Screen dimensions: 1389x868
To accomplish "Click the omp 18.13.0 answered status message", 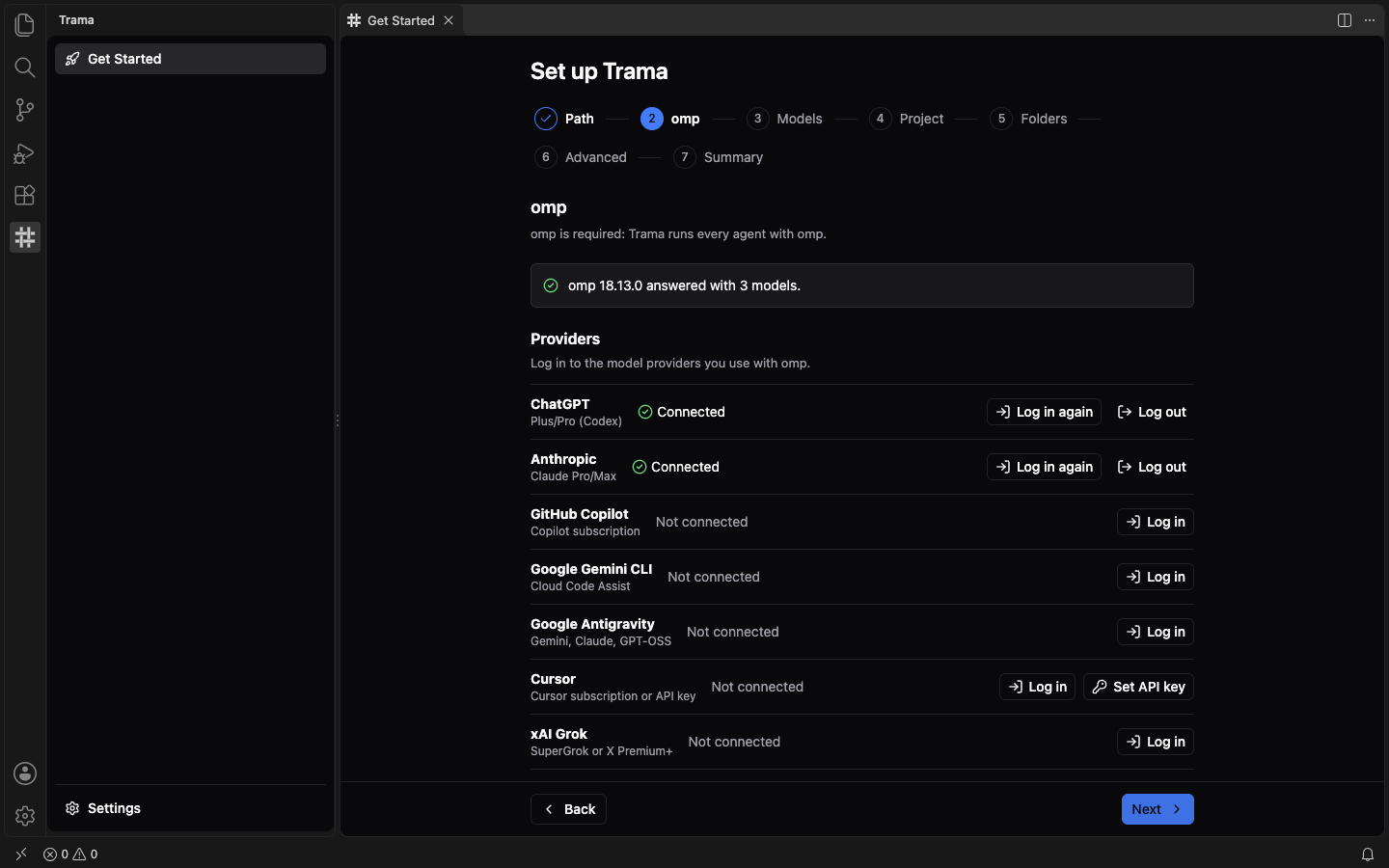I will (x=861, y=285).
